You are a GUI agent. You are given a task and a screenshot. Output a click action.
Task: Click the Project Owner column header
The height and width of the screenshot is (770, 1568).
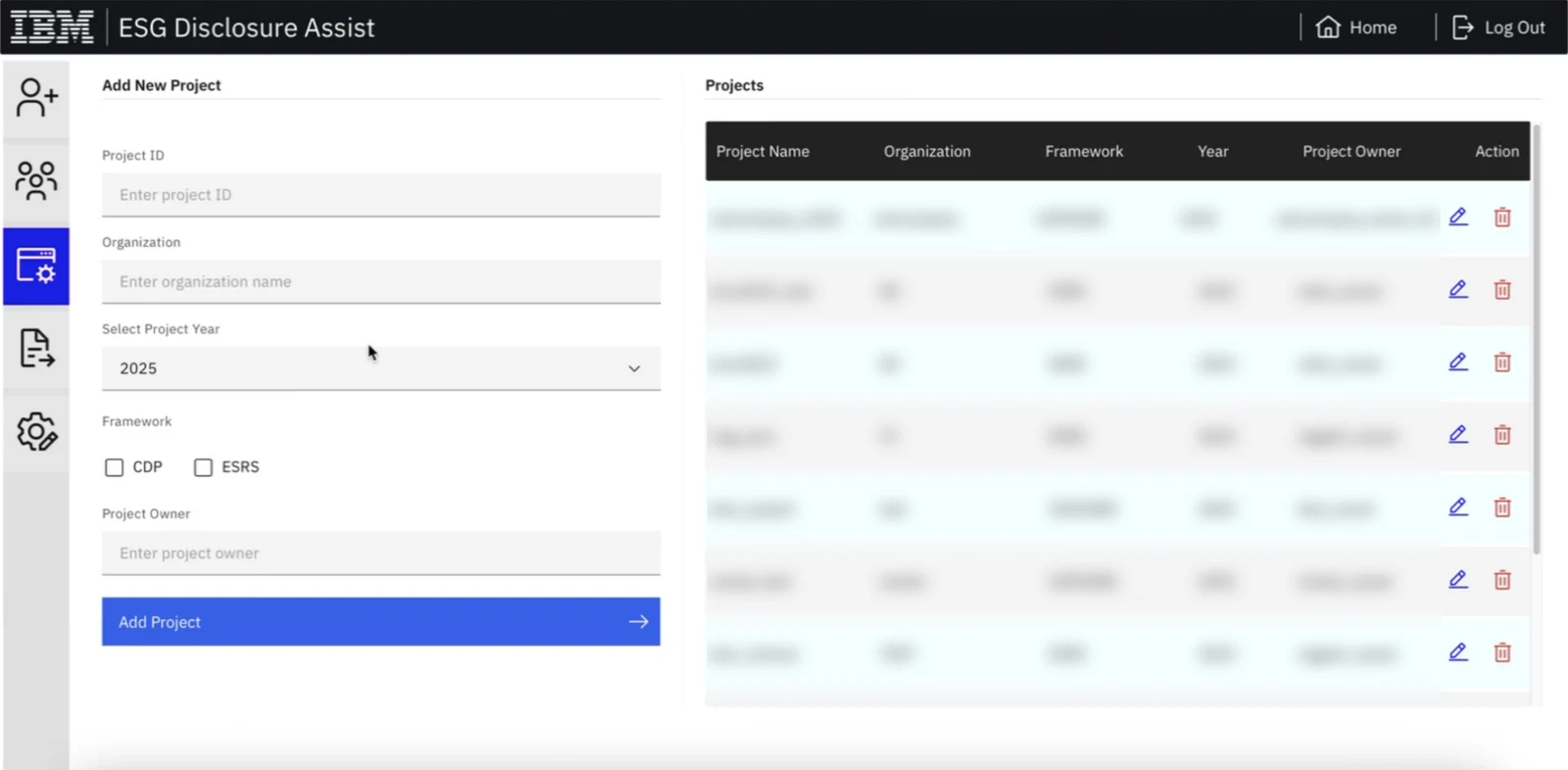tap(1351, 151)
